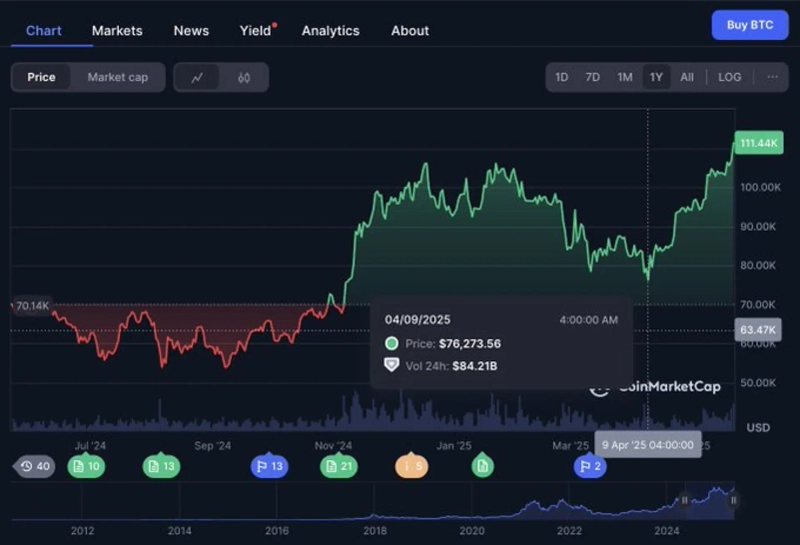The image size is (800, 545).
Task: Open the green news marker labeled 21
Action: pyautogui.click(x=338, y=466)
